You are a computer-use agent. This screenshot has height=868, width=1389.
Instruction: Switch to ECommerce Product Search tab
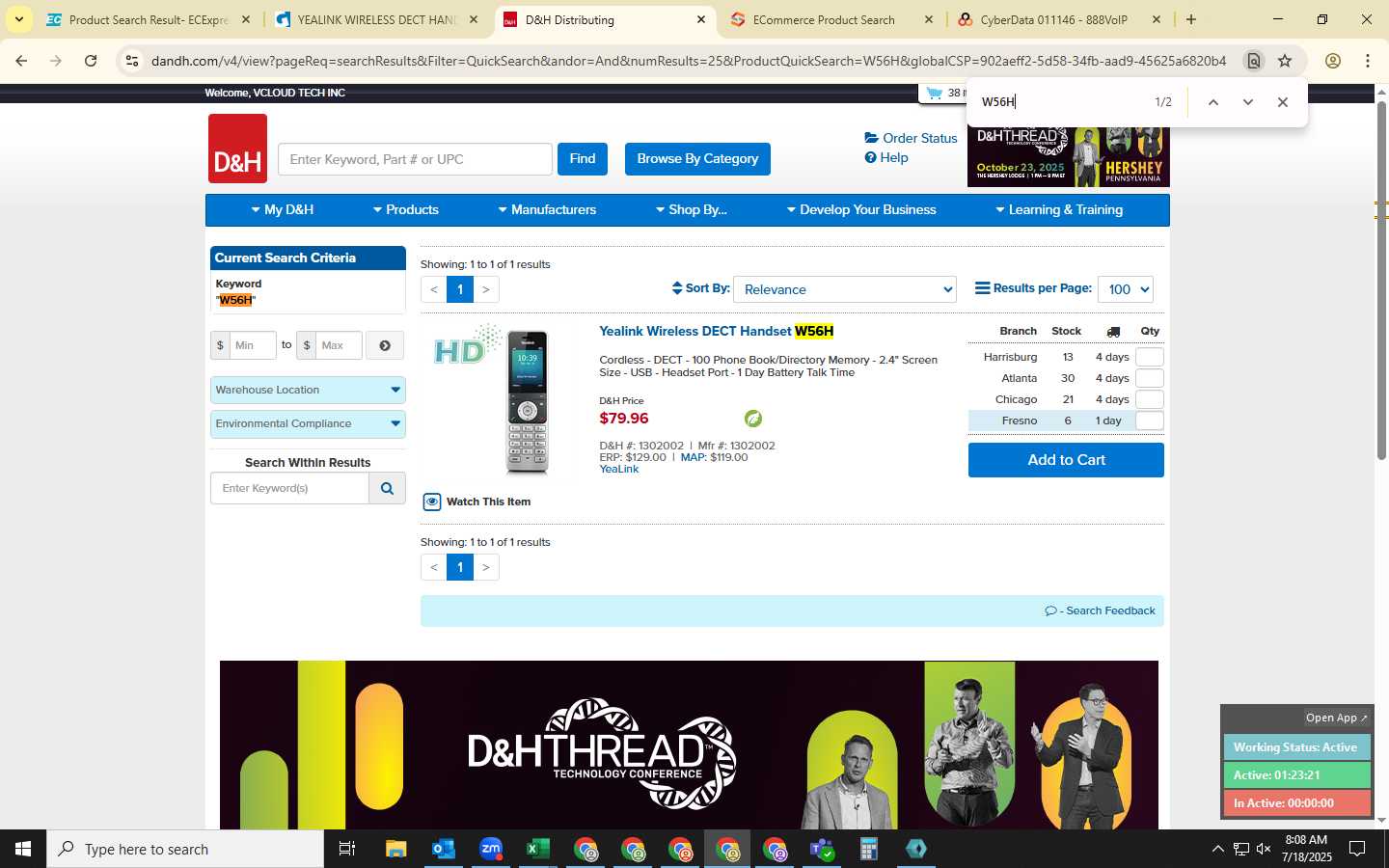831,19
